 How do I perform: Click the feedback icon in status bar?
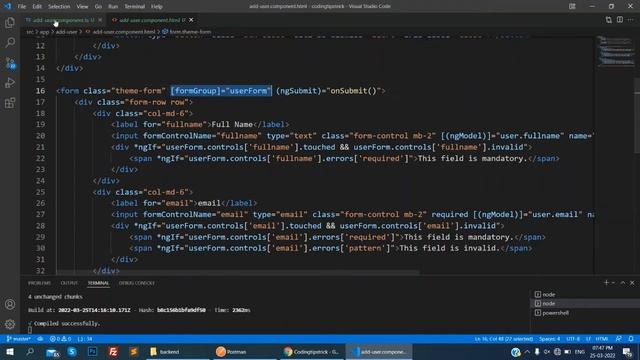[x=619, y=339]
